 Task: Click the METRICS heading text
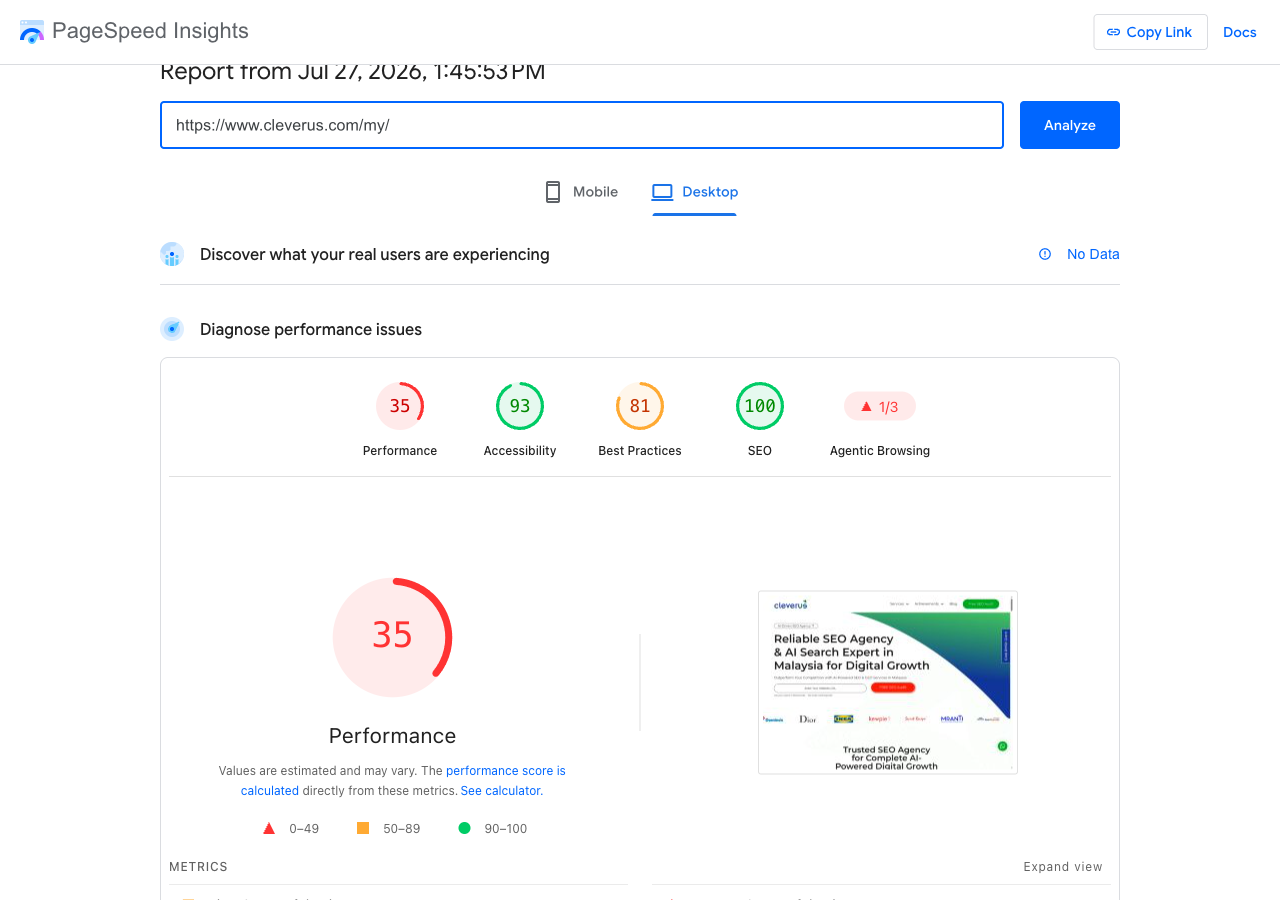pyautogui.click(x=198, y=867)
